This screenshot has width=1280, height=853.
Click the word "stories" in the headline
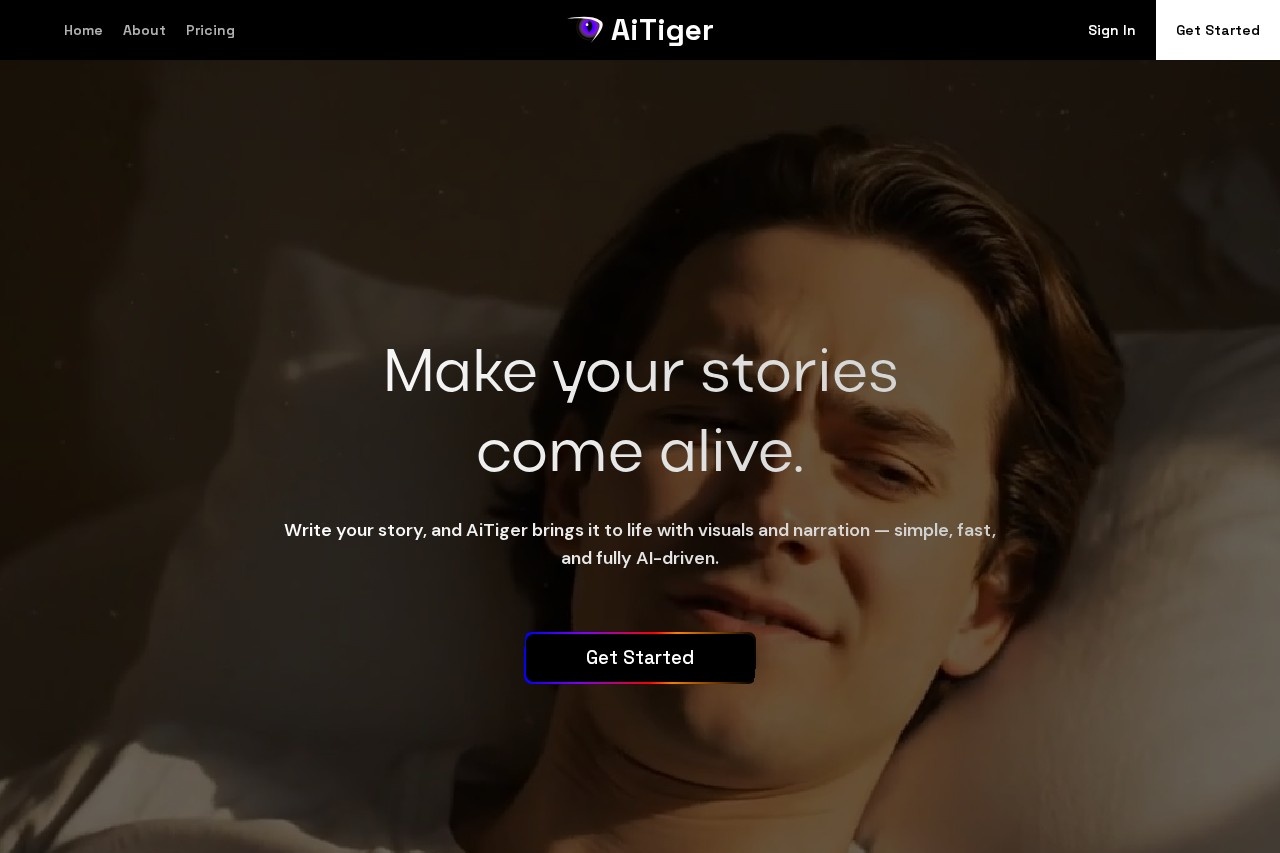click(x=799, y=372)
